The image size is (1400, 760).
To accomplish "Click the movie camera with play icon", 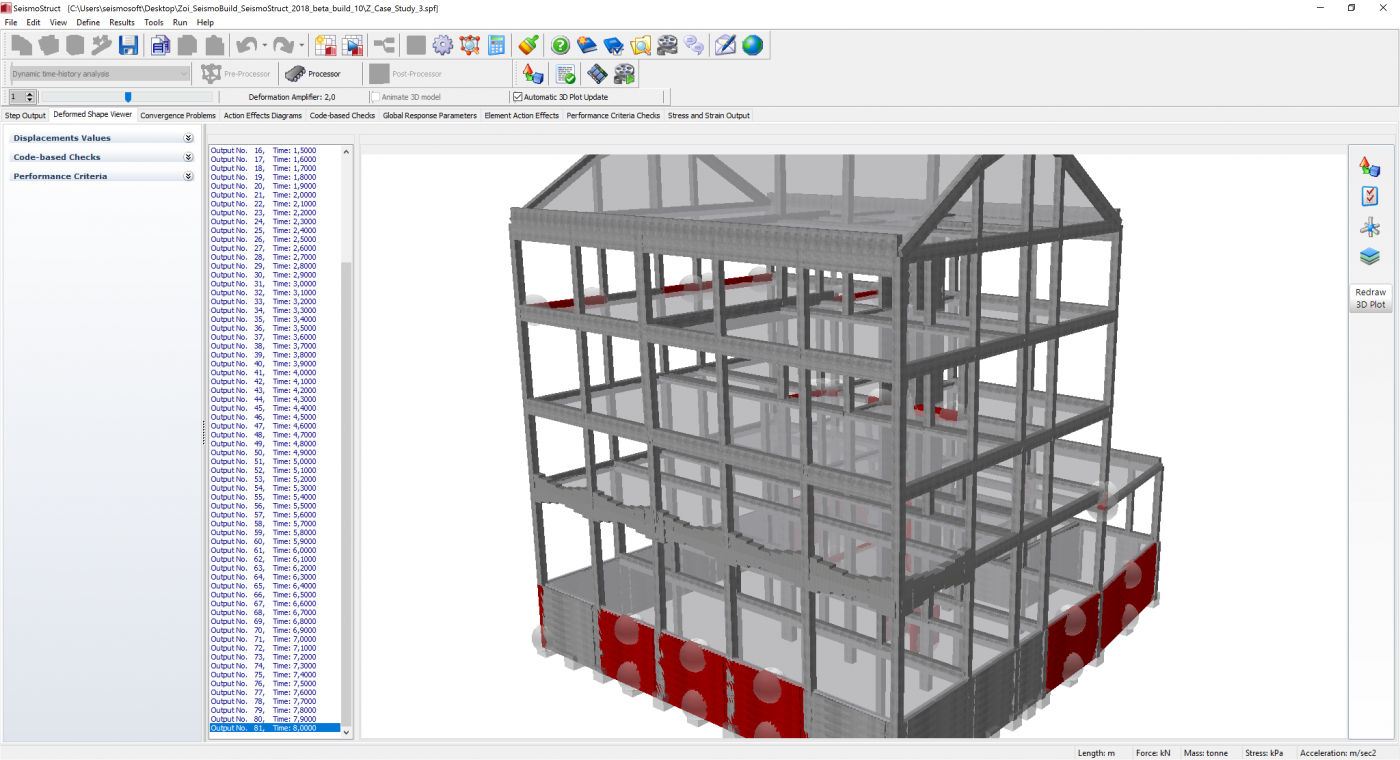I will click(x=624, y=74).
